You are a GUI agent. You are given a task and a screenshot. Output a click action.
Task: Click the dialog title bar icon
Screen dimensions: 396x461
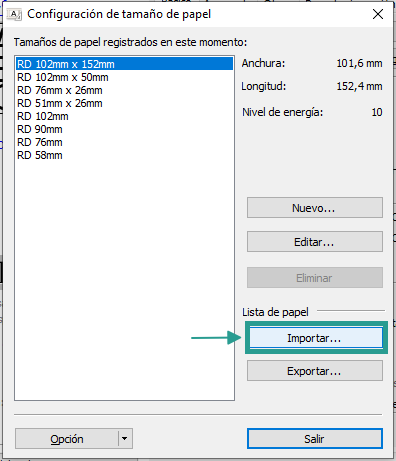pyautogui.click(x=14, y=15)
